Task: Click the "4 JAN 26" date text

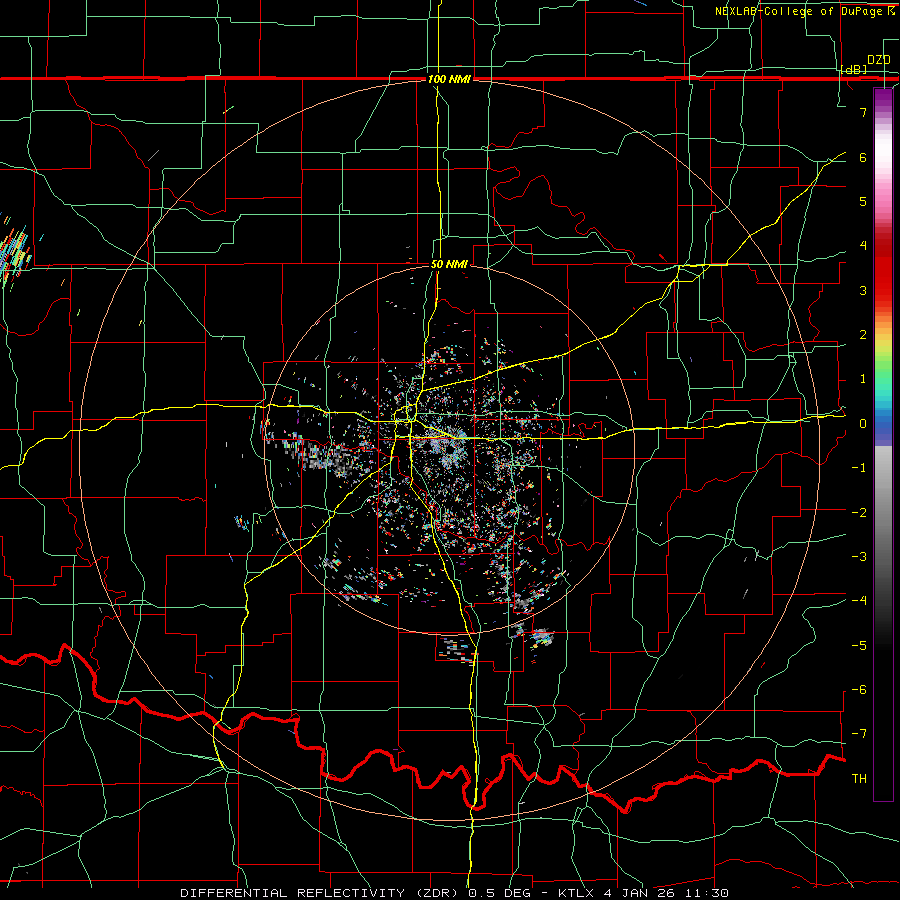Action: [639, 893]
